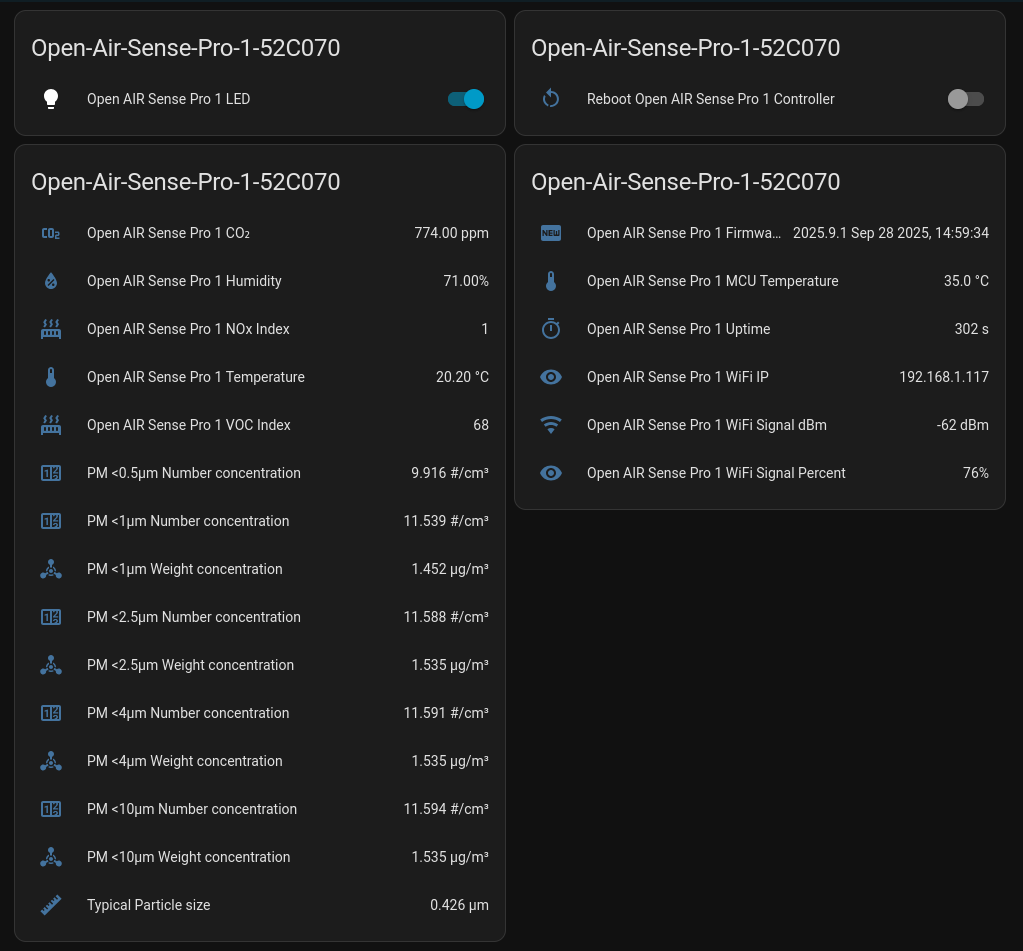
Task: Click the WiFi Signal Percent label
Action: (716, 473)
